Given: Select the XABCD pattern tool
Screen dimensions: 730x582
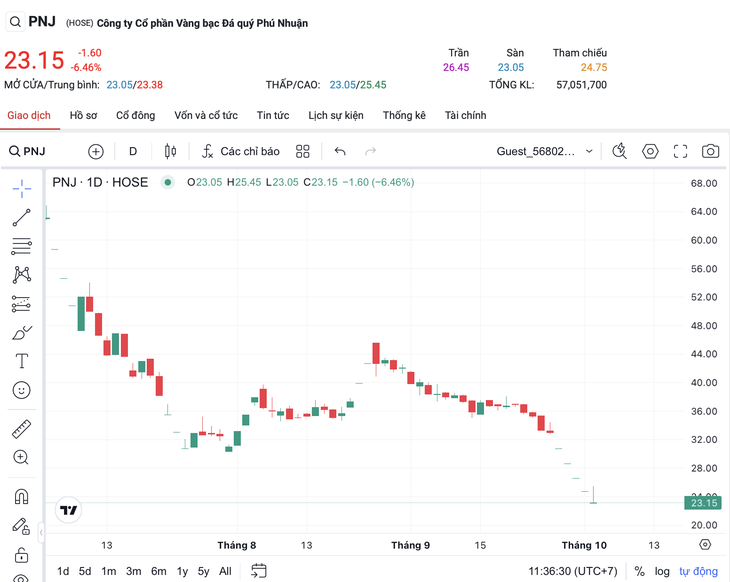Looking at the screenshot, I should point(21,275).
